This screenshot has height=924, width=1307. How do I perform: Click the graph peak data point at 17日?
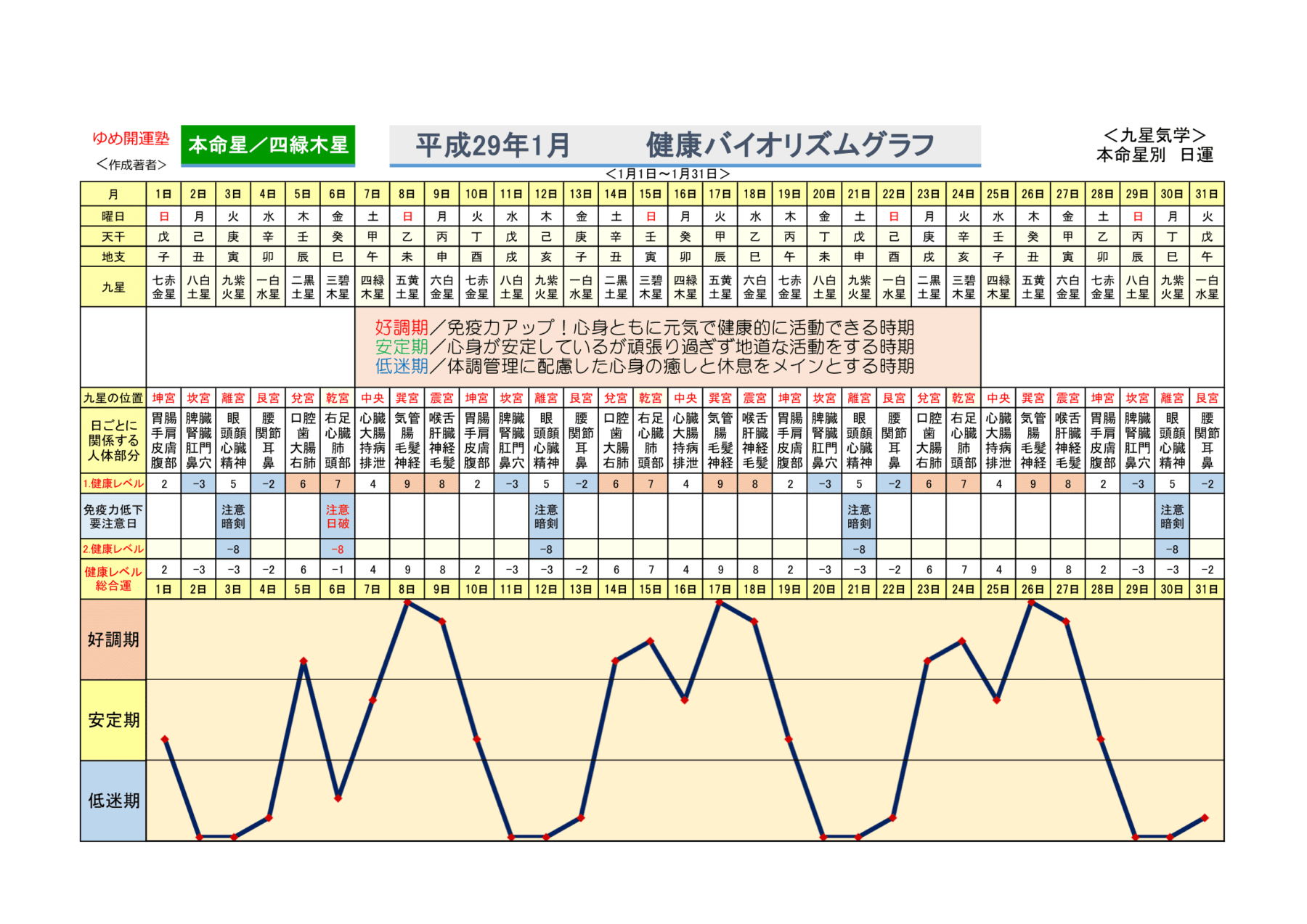pyautogui.click(x=720, y=602)
